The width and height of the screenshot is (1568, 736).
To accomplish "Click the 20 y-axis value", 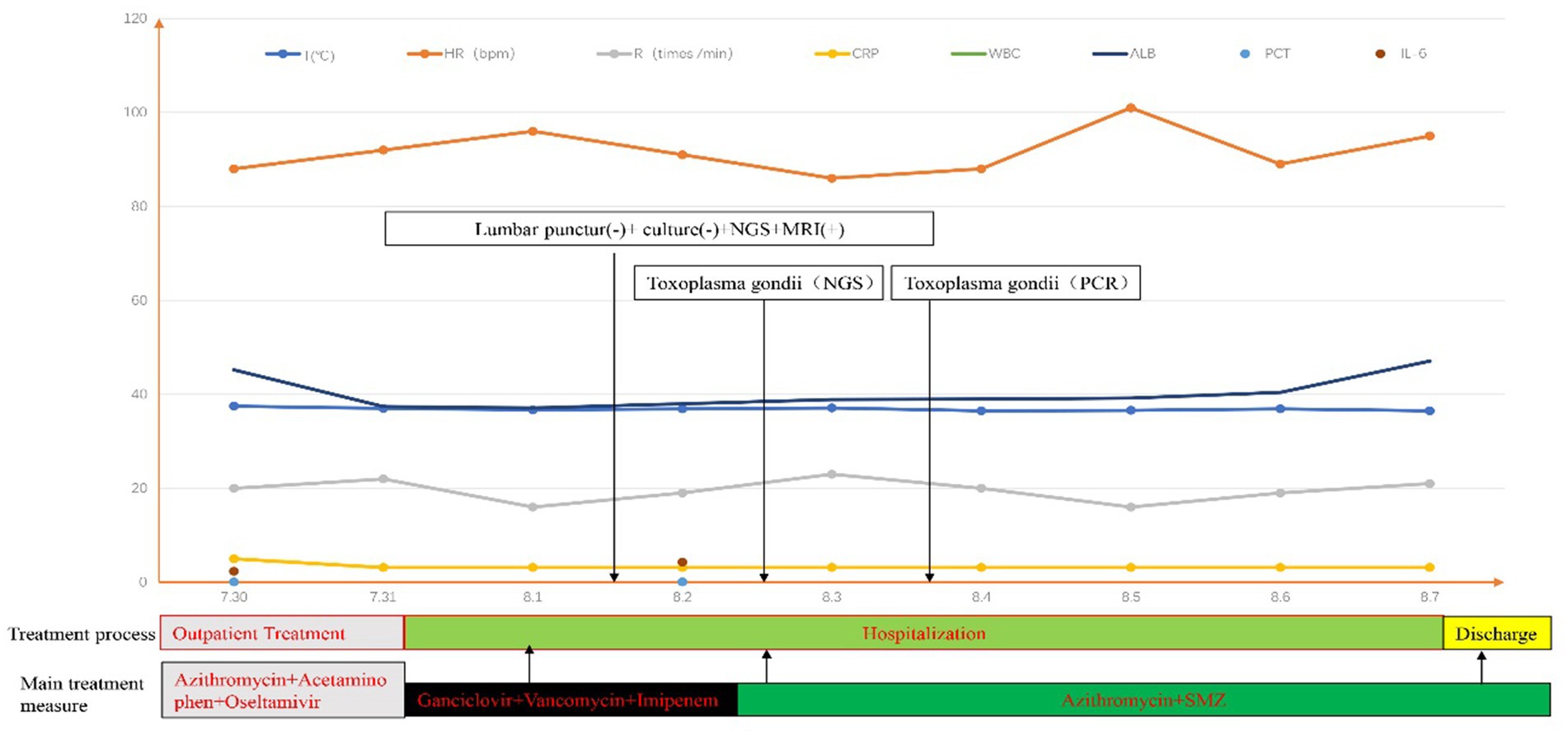I will pos(139,488).
